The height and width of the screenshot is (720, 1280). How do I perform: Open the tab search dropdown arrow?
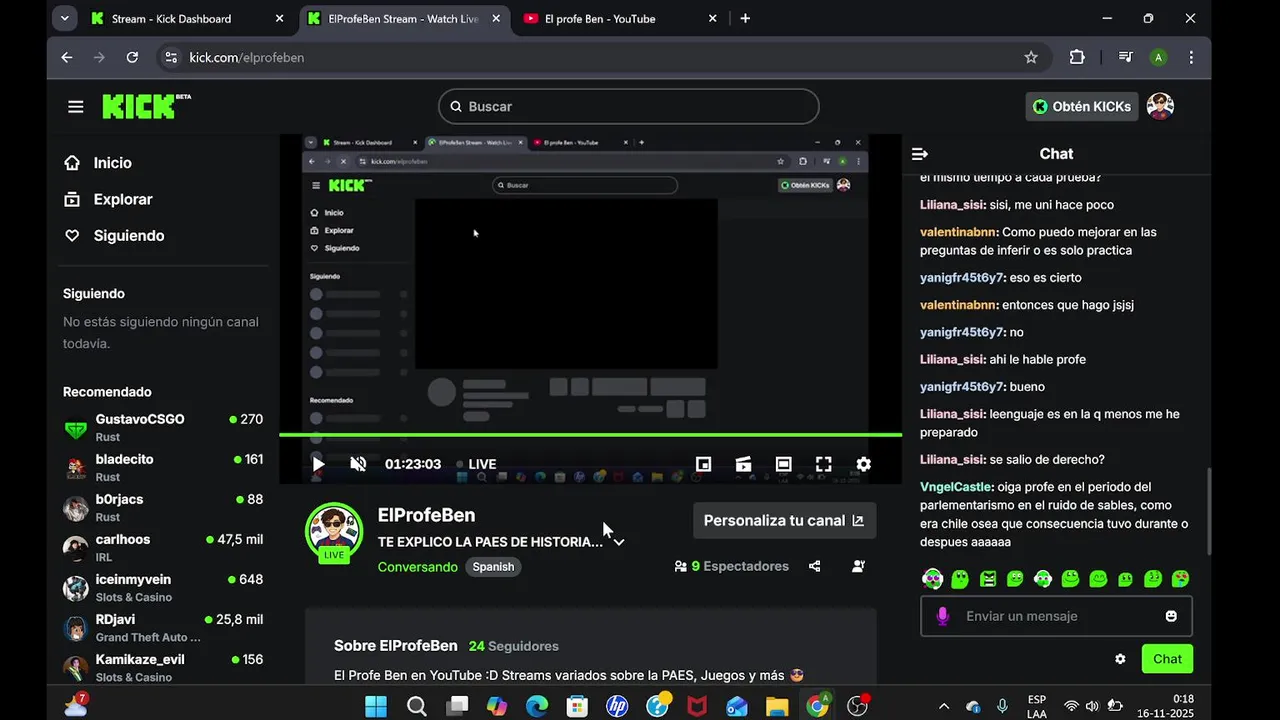64,18
